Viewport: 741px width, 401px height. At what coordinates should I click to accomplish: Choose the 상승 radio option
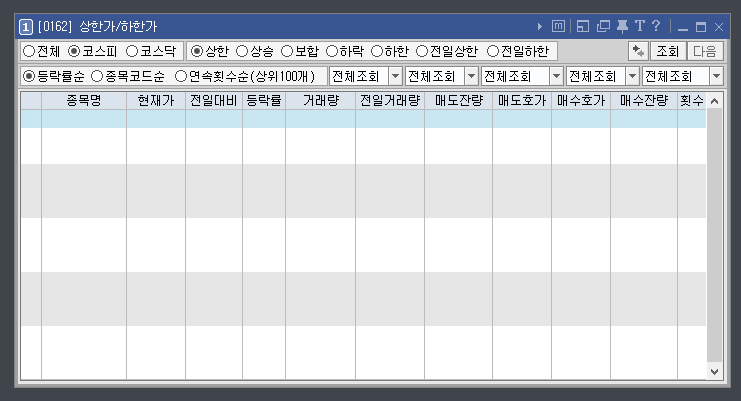[x=255, y=51]
